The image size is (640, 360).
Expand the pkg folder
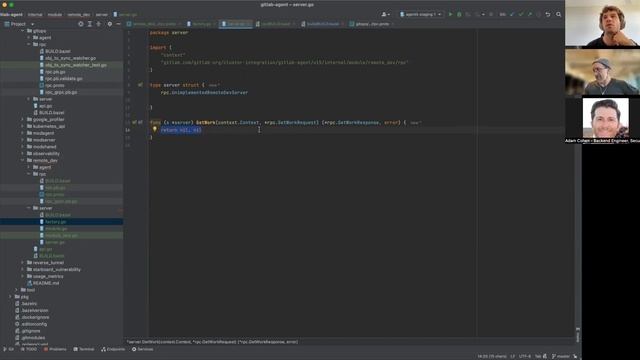[x=11, y=297]
